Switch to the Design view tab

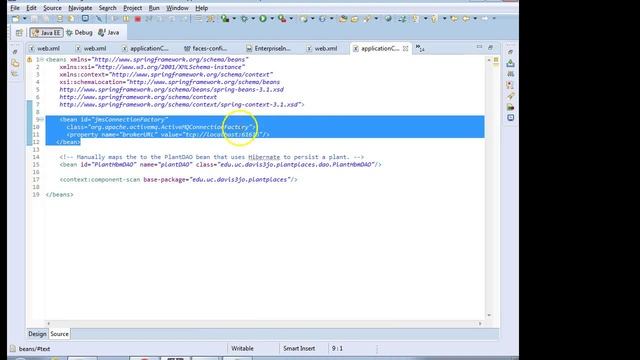pos(37,334)
